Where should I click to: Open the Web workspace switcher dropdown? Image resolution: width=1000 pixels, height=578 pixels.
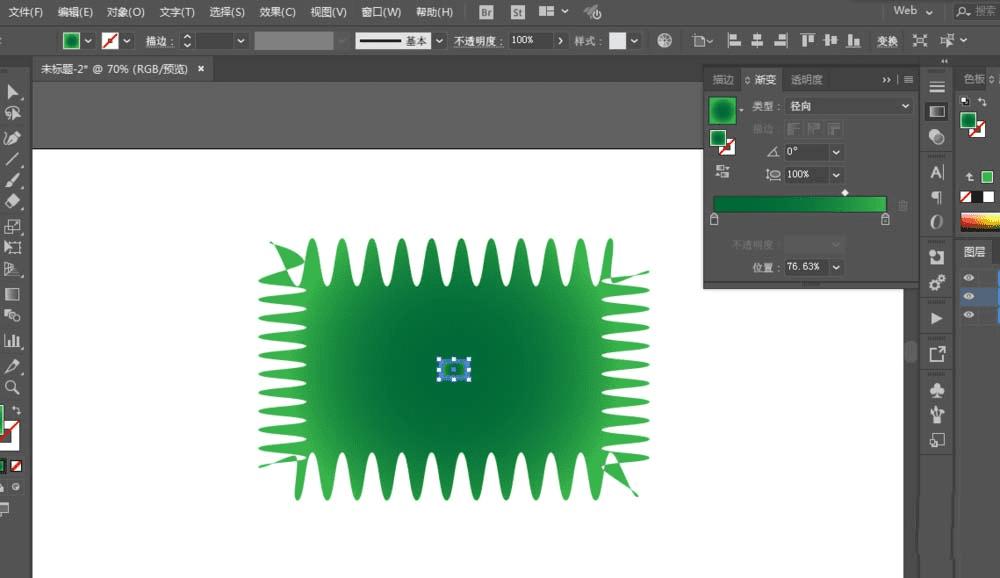(913, 11)
